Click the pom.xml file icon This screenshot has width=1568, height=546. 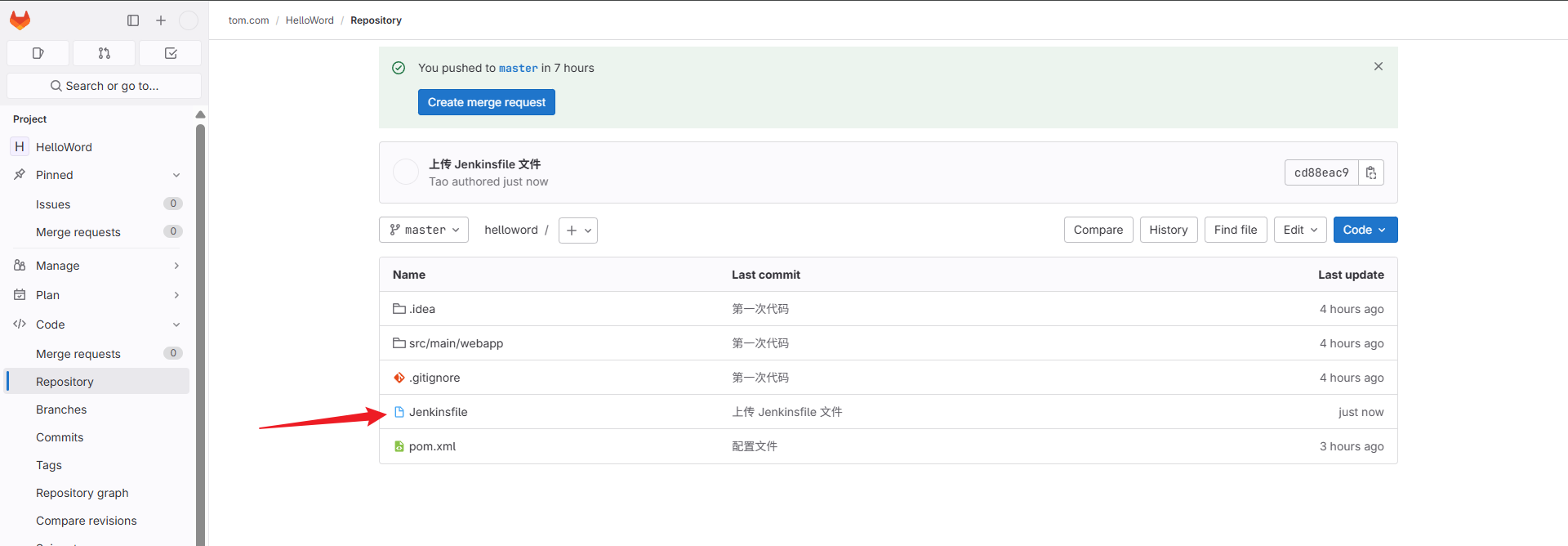[x=399, y=446]
